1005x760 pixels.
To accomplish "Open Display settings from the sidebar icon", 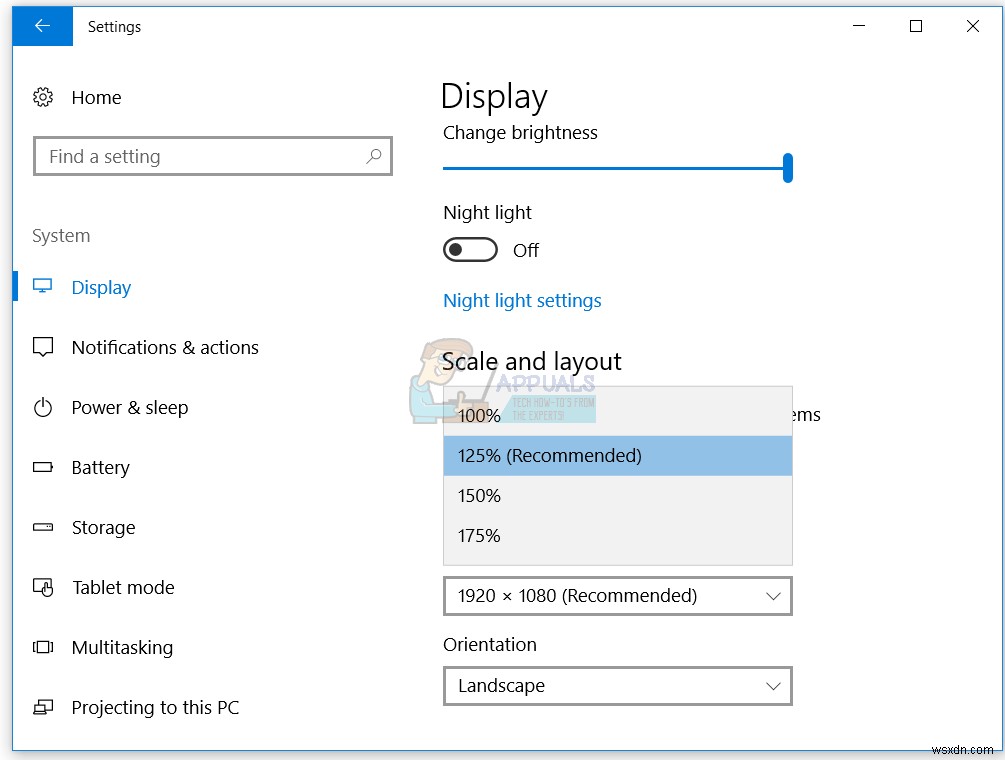I will (42, 287).
